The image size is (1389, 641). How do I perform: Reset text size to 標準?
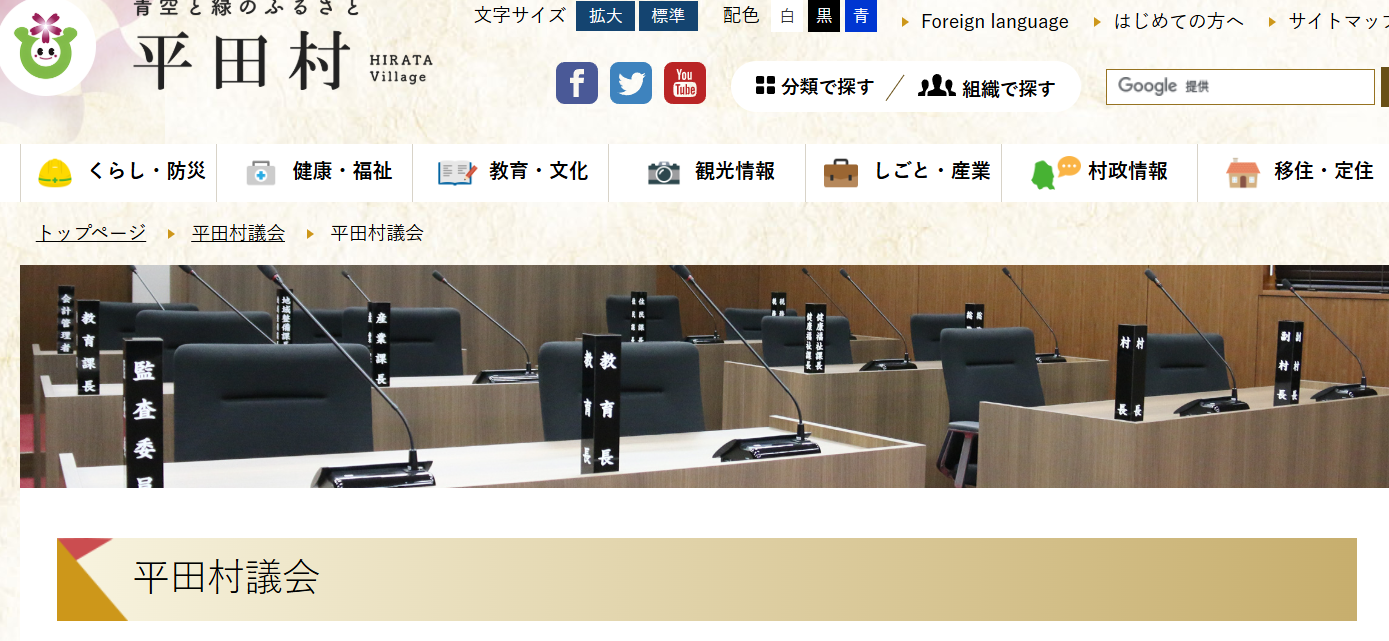click(x=668, y=16)
